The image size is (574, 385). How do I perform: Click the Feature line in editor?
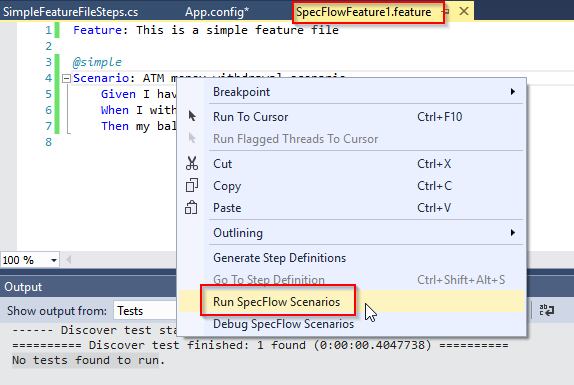coord(206,30)
